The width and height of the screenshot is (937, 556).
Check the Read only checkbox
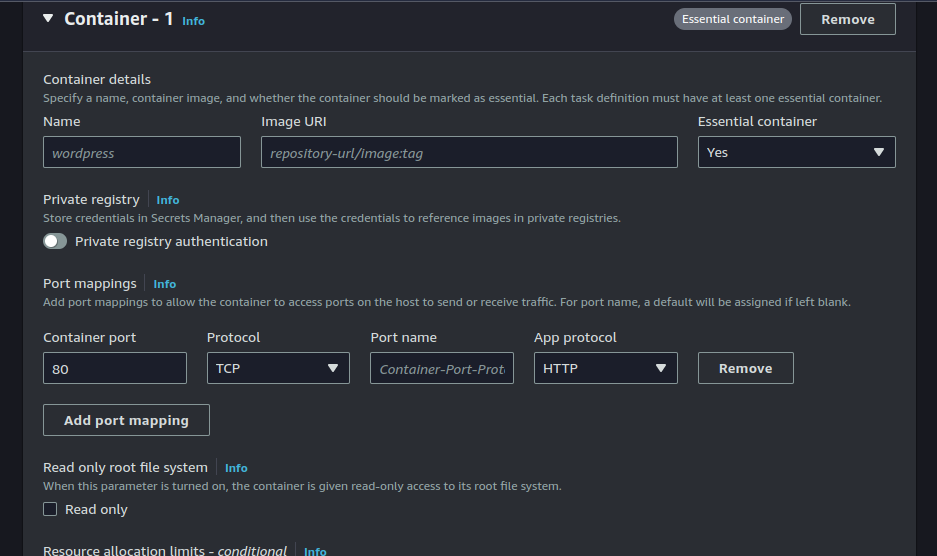point(50,510)
